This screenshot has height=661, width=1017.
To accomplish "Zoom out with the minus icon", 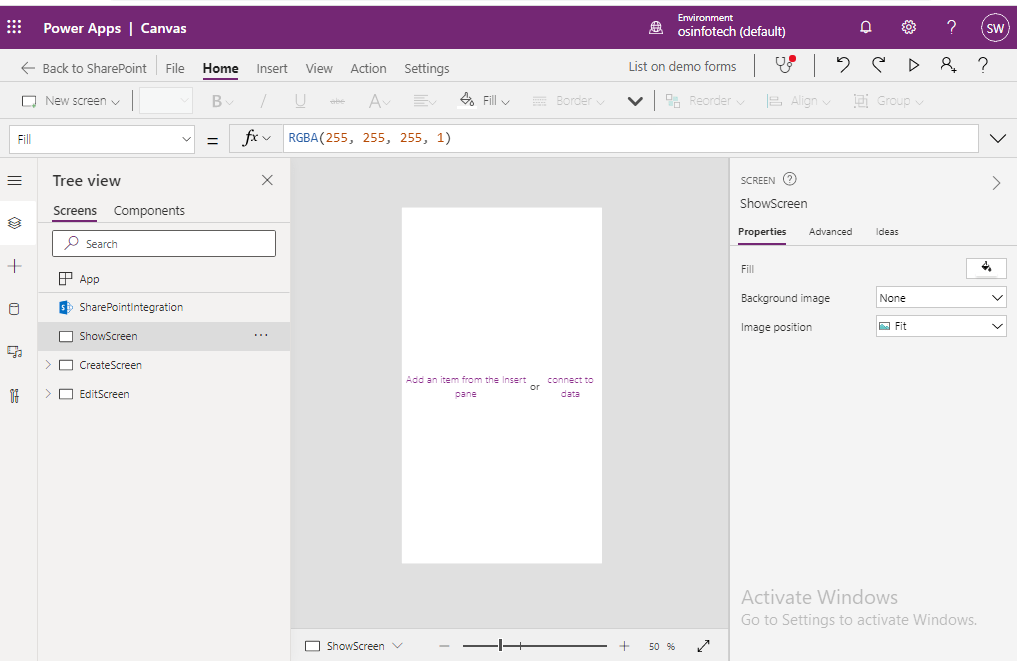I will [x=444, y=646].
